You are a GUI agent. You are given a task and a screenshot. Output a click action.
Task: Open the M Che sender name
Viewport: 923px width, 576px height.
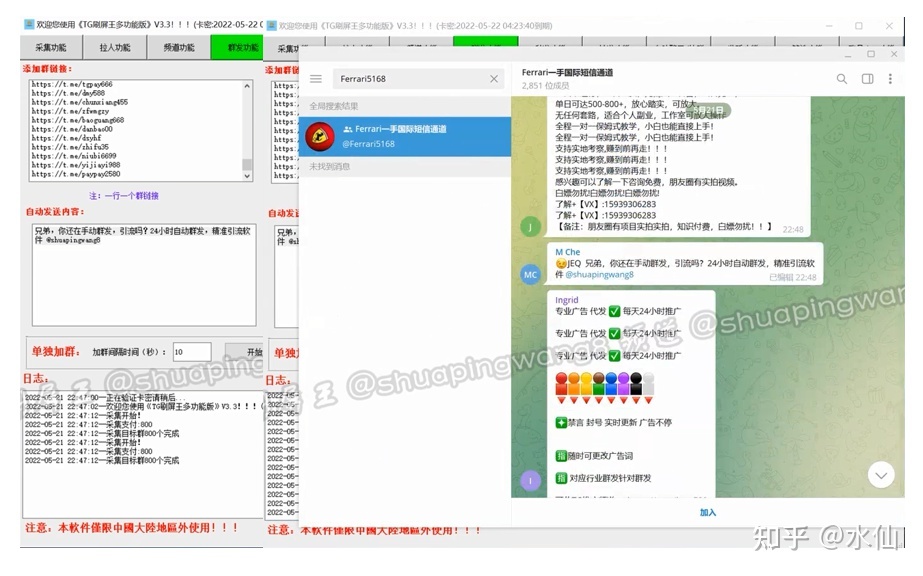567,252
